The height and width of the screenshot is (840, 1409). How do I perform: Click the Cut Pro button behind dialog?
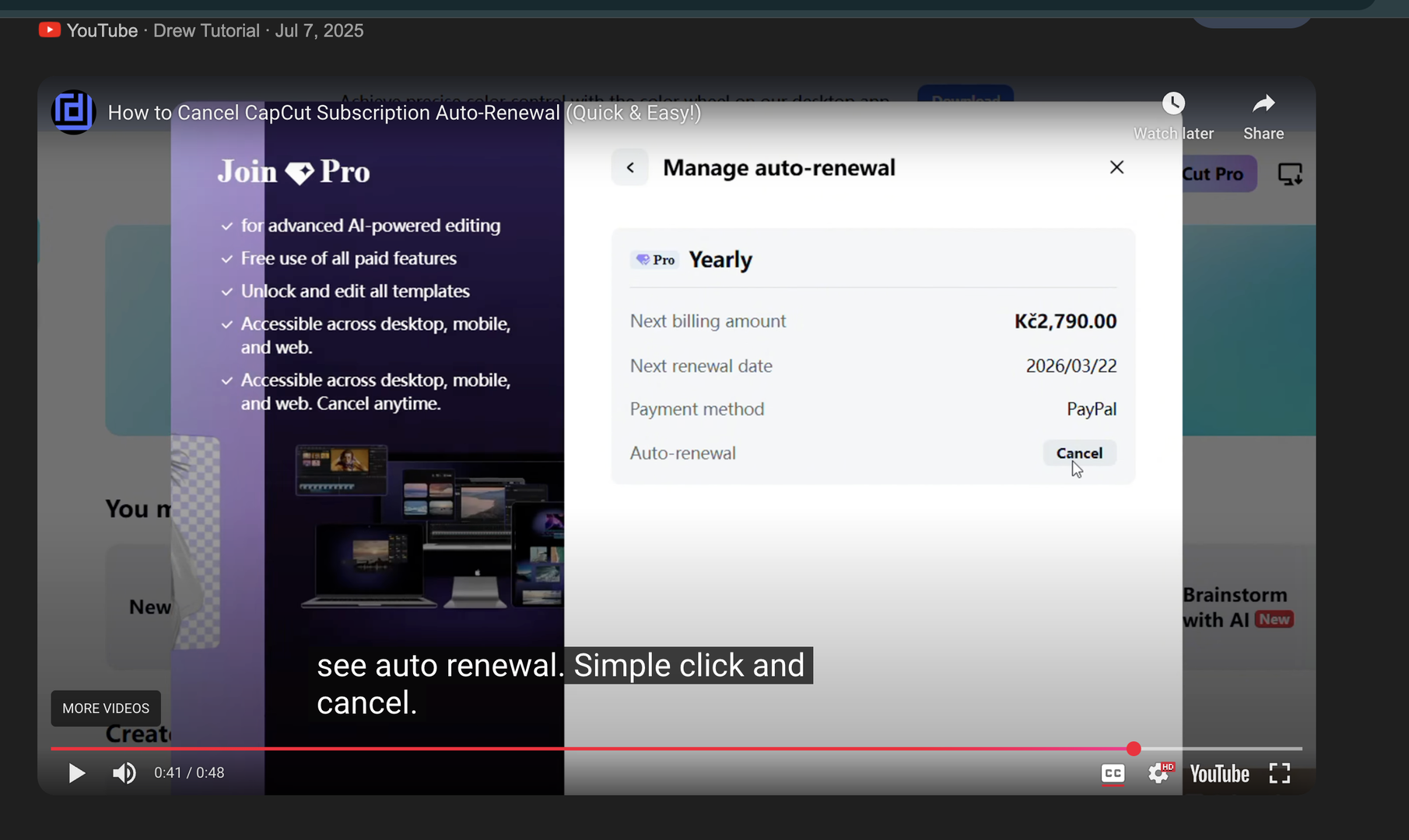[x=1218, y=174]
